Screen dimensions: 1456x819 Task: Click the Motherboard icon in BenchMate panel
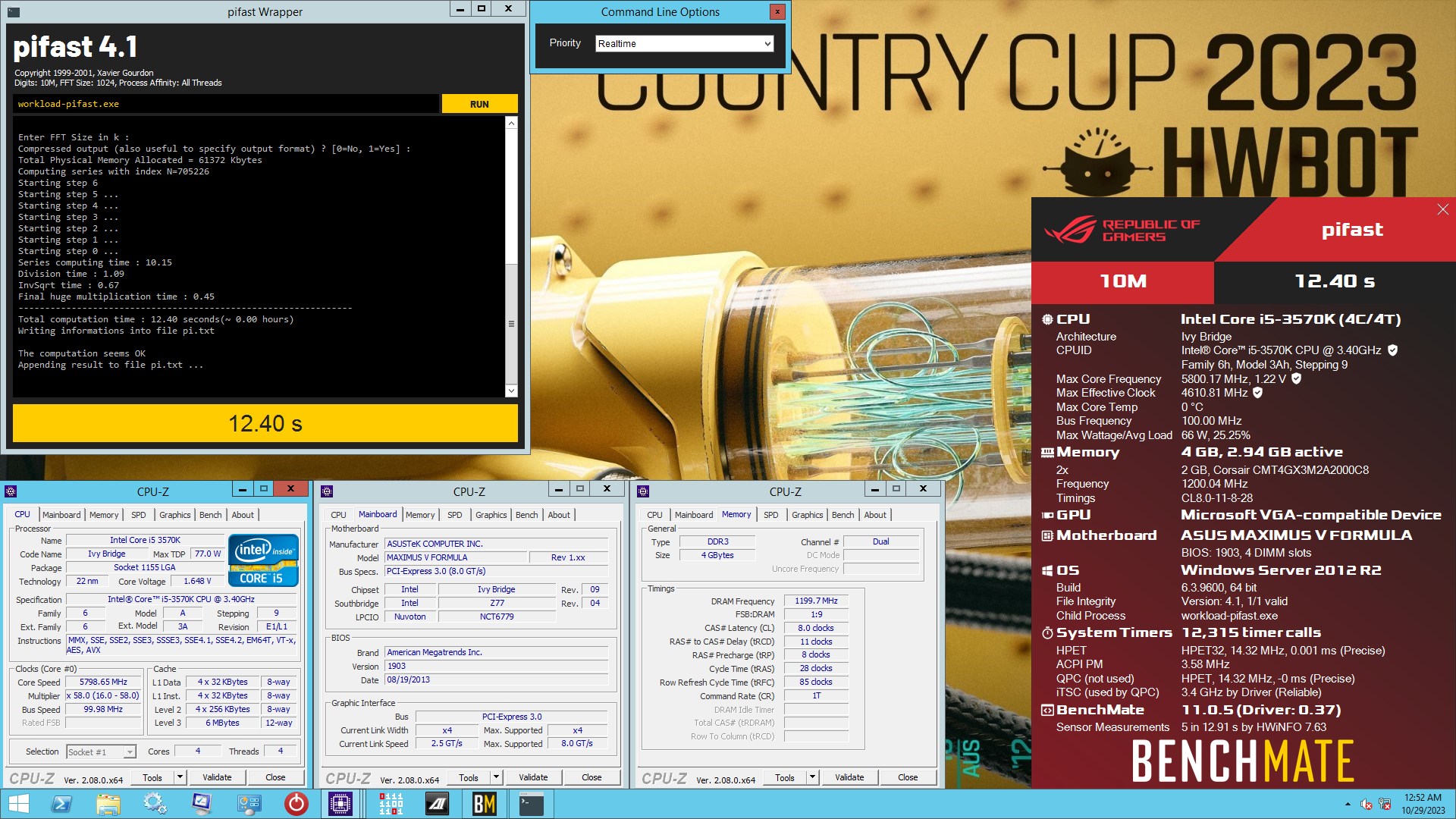tap(1047, 535)
